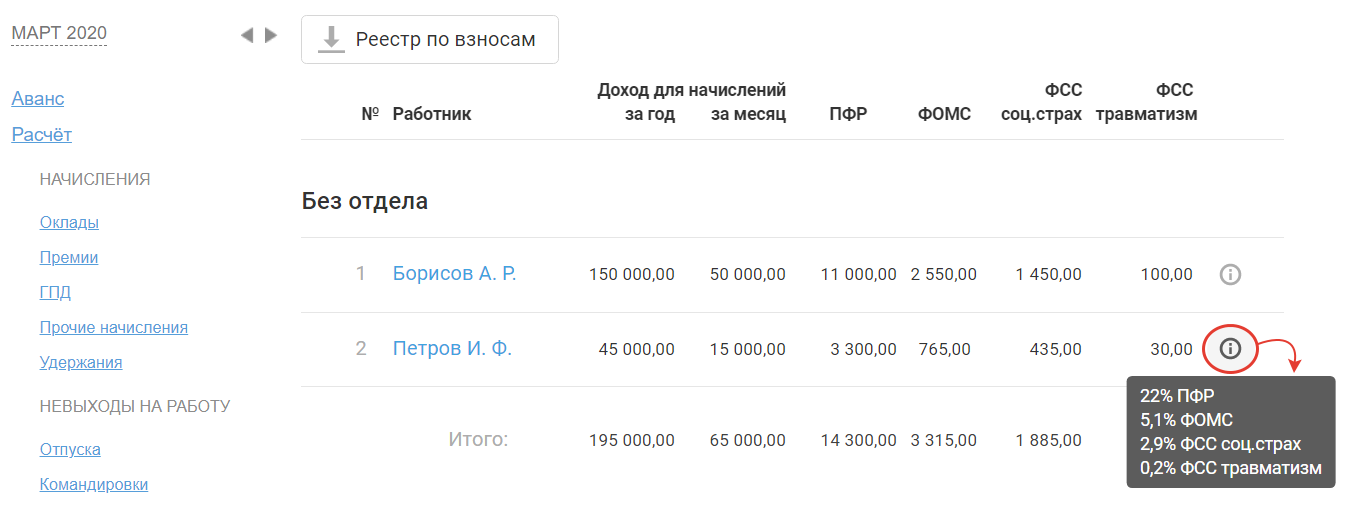
Task: Open МАРТ 2020 period selector
Action: click(59, 33)
